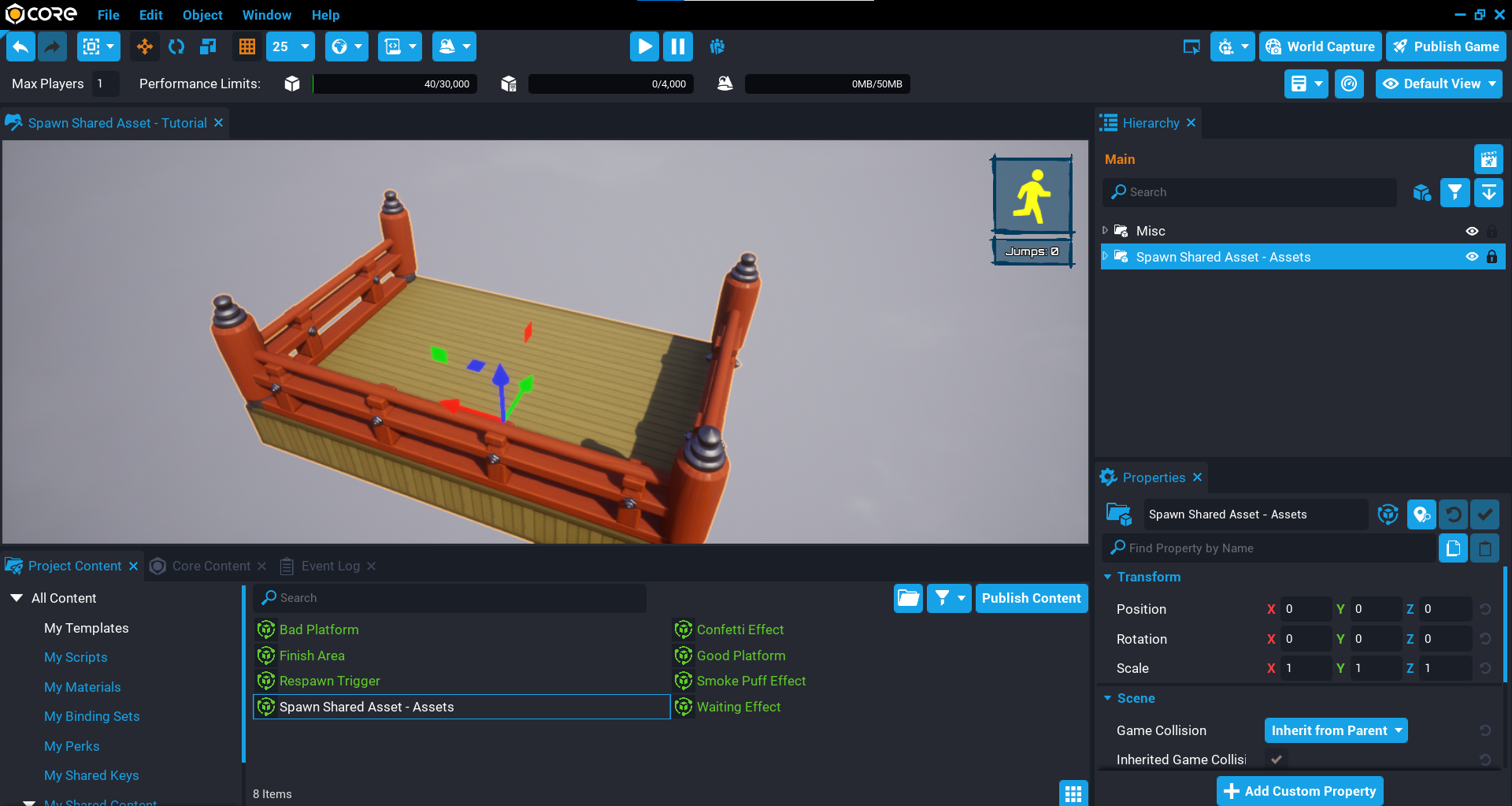The width and height of the screenshot is (1512, 806).
Task: Click the Pause preview button
Action: [677, 47]
